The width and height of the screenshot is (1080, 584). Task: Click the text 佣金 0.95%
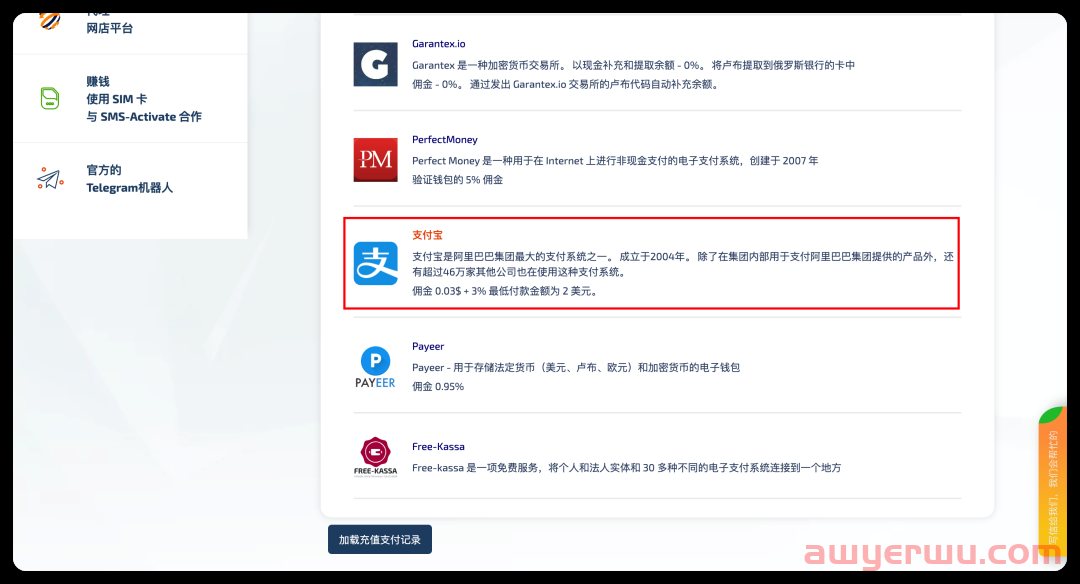[x=438, y=386]
